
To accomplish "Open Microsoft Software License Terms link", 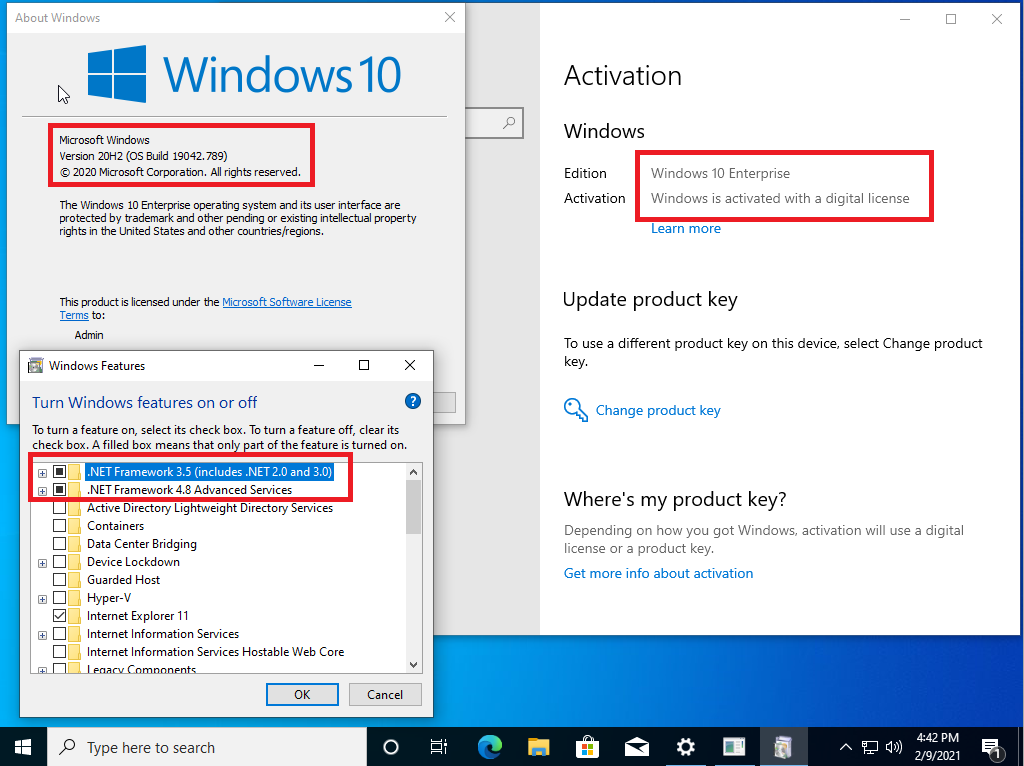I will click(x=287, y=302).
